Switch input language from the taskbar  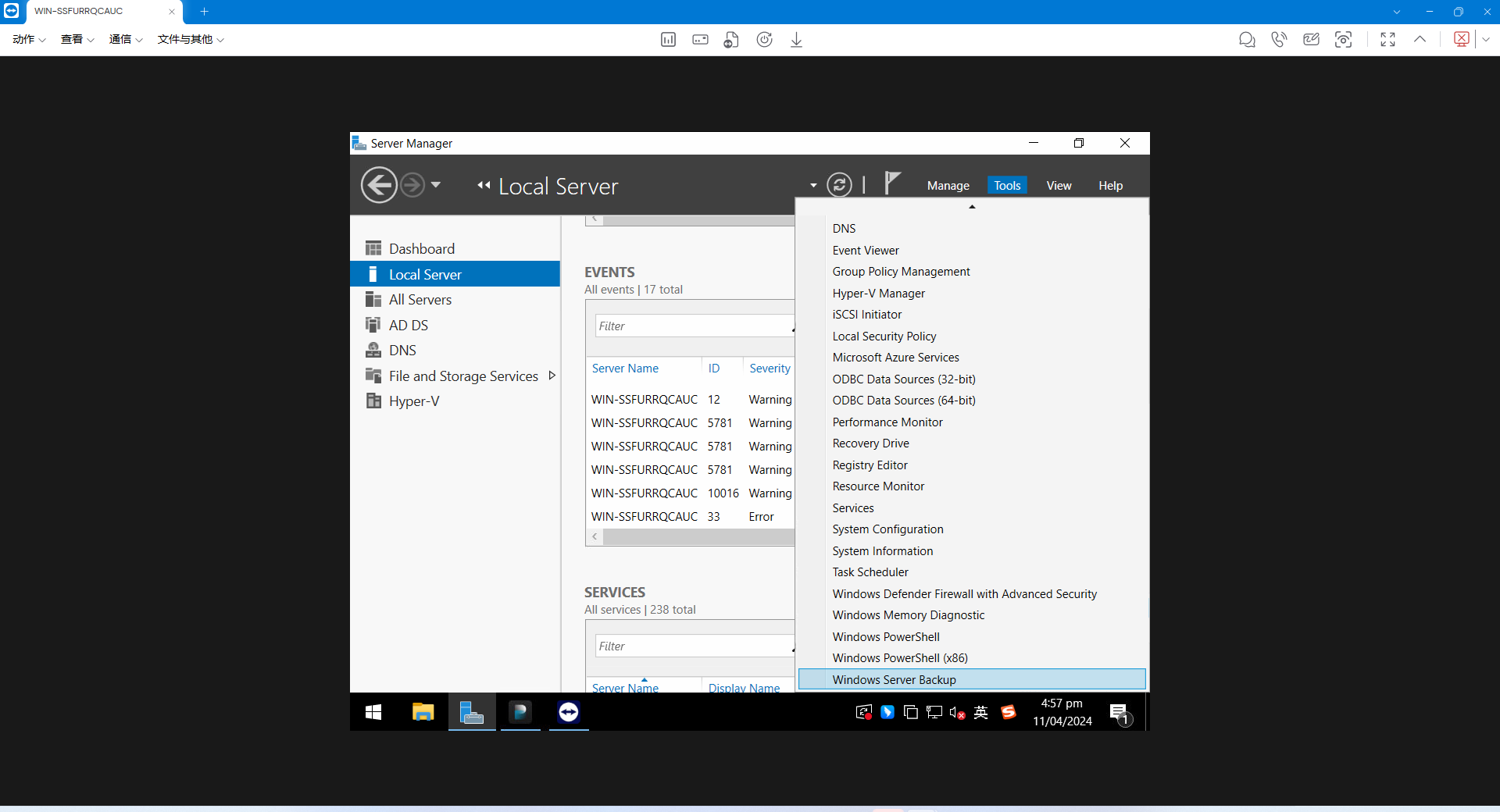(x=981, y=712)
